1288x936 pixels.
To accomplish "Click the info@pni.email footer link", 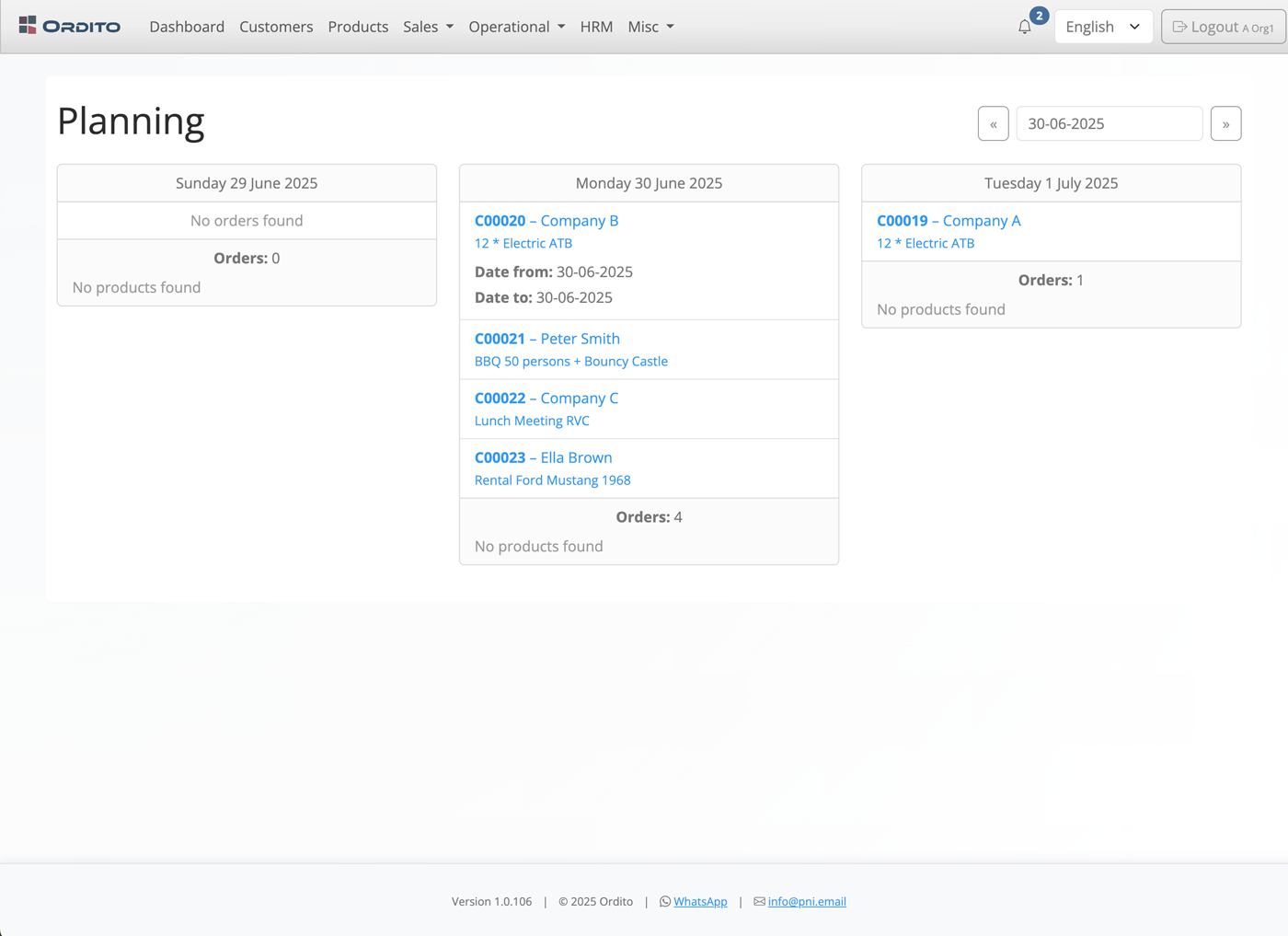I will [806, 902].
